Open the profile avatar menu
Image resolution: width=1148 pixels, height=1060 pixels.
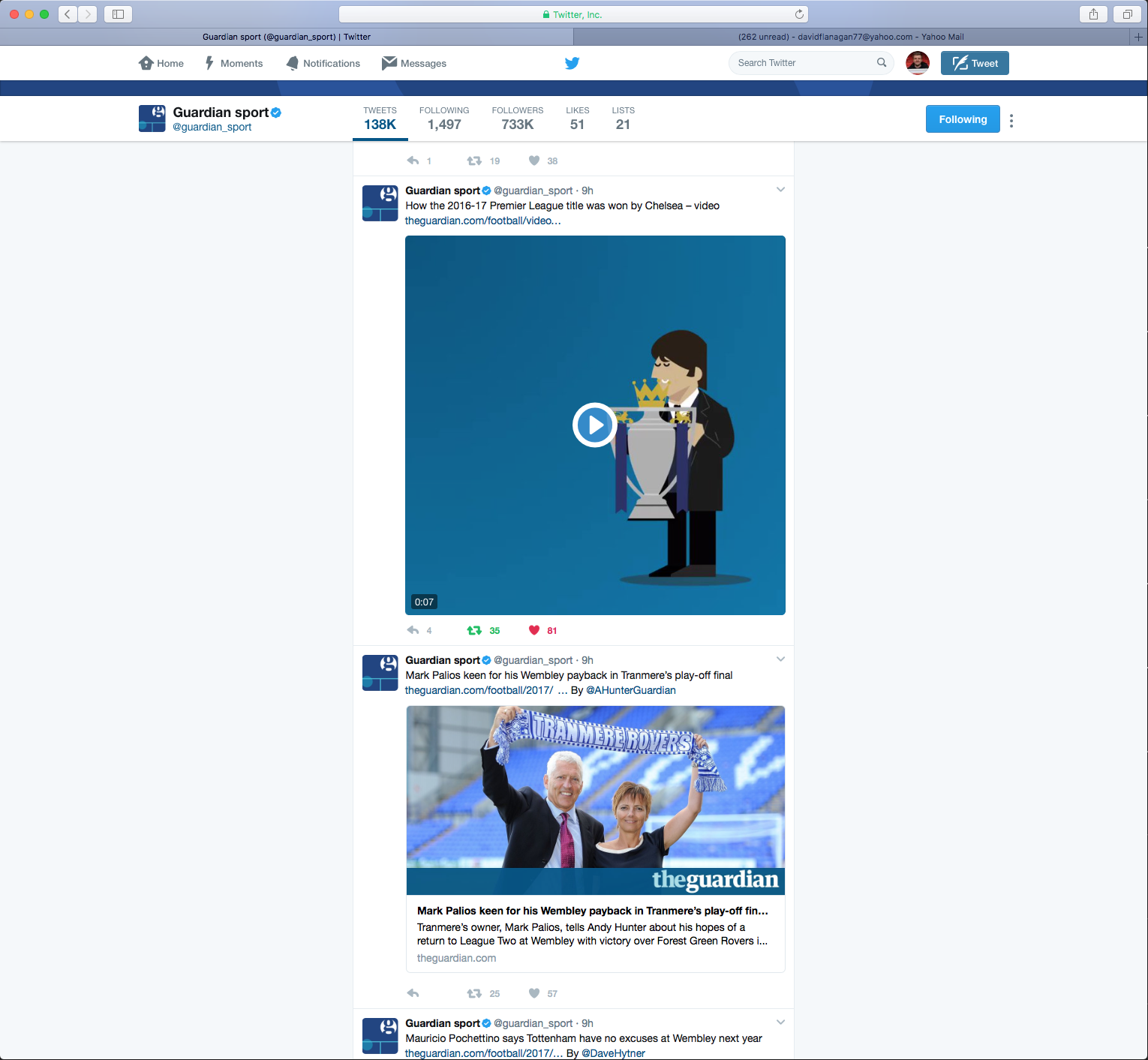point(918,63)
